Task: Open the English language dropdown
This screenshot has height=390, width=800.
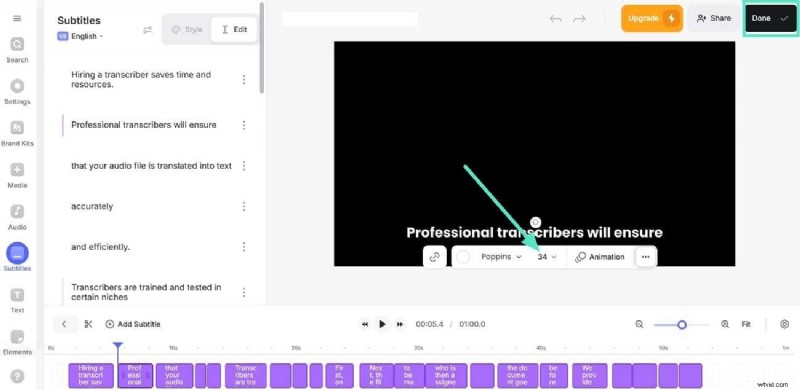Action: click(81, 36)
